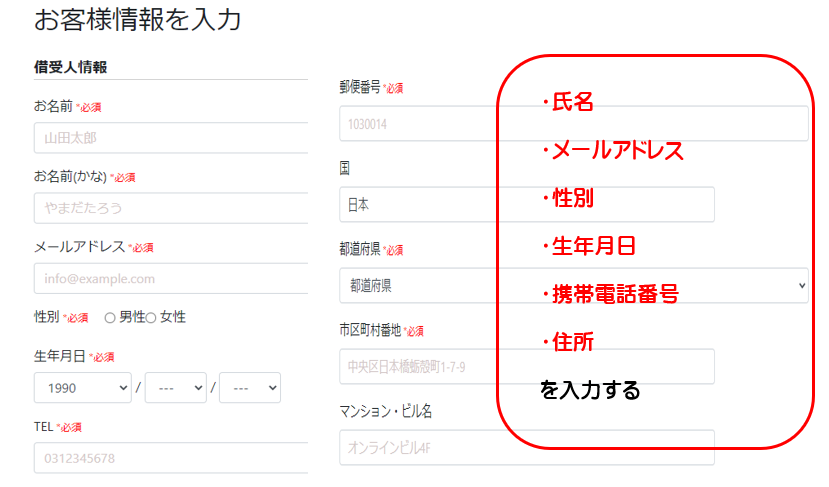Click the 国 field showing 日本
The width and height of the screenshot is (829, 487).
420,204
